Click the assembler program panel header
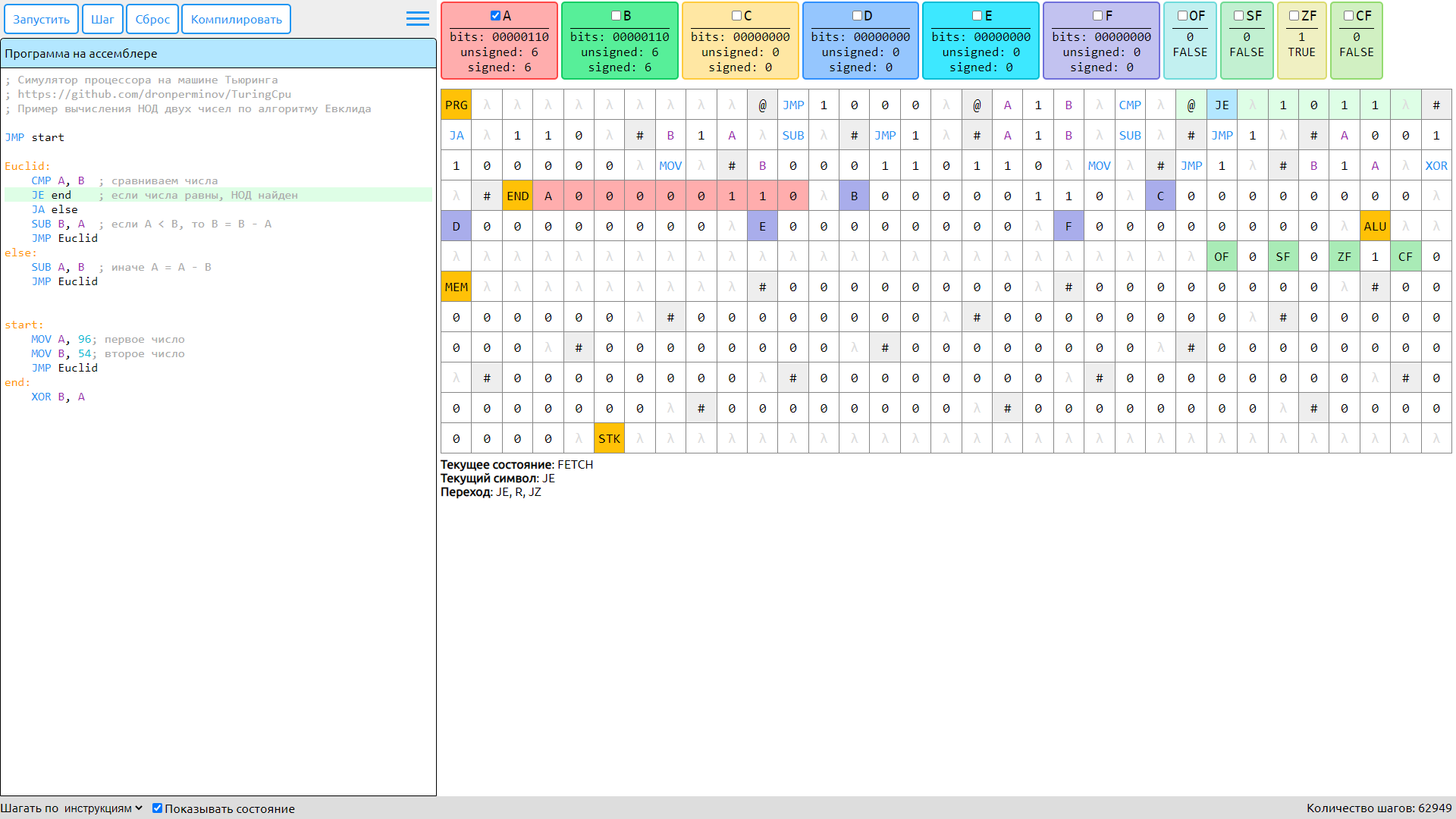The image size is (1456, 819). 218,54
